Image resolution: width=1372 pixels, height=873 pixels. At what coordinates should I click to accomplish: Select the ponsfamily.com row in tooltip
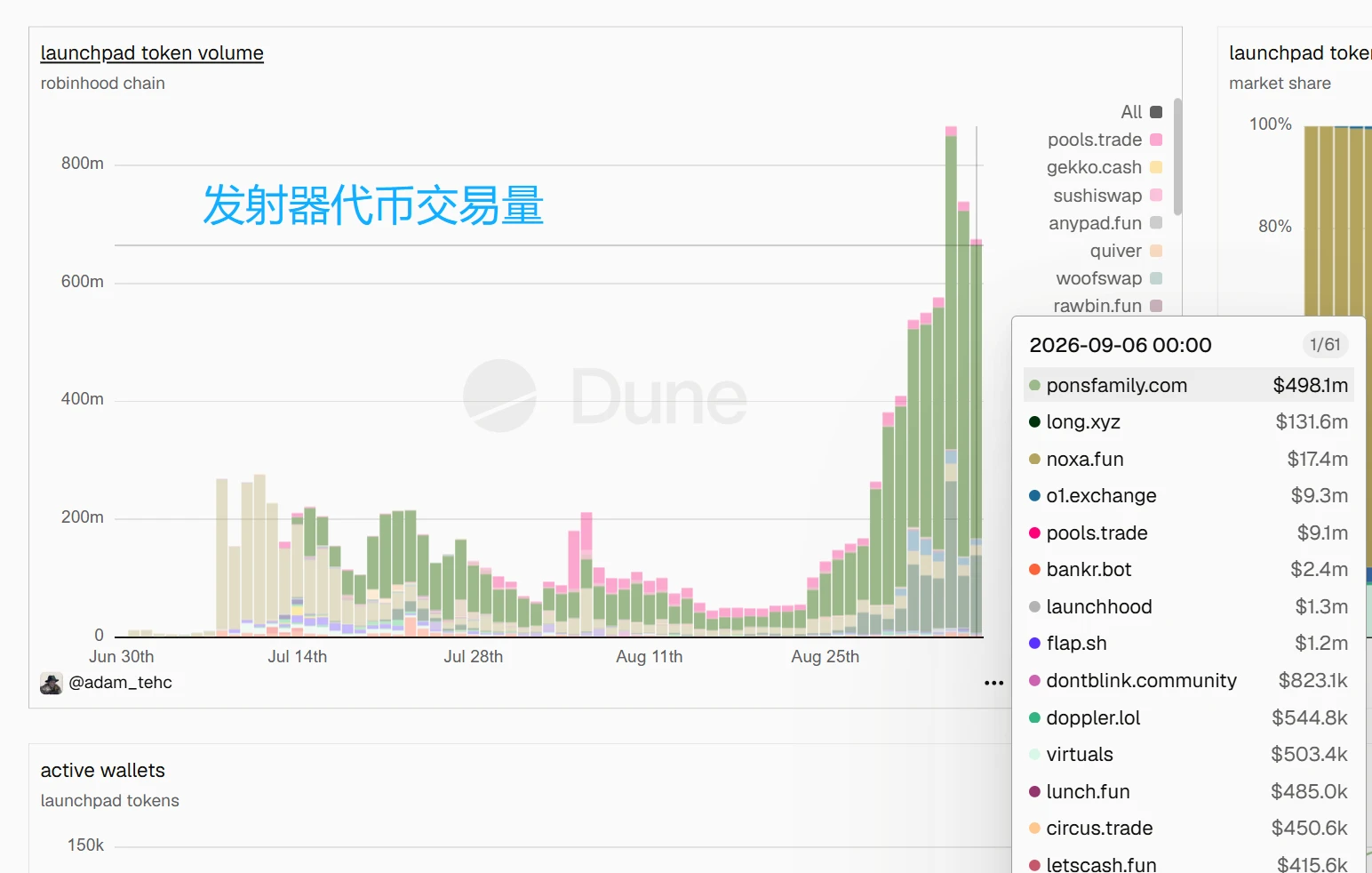tap(1188, 385)
